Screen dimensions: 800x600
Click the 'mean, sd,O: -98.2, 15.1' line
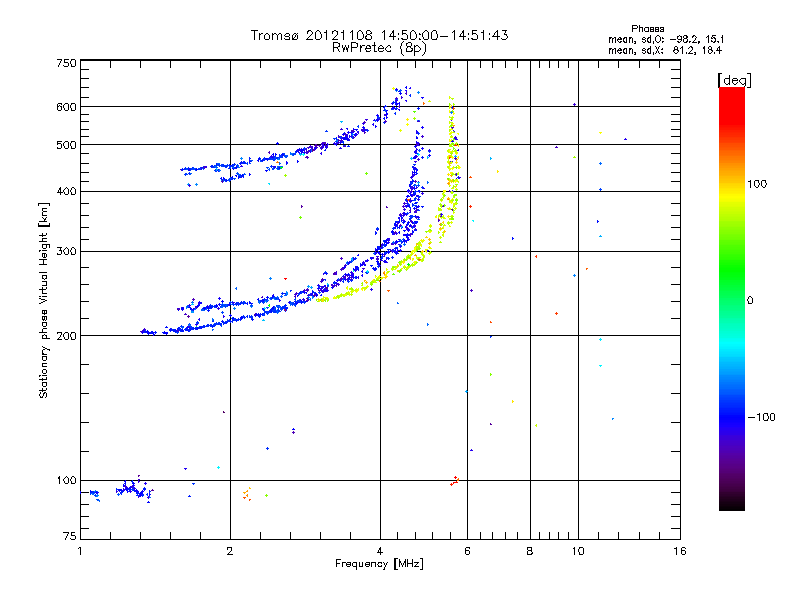tap(666, 39)
